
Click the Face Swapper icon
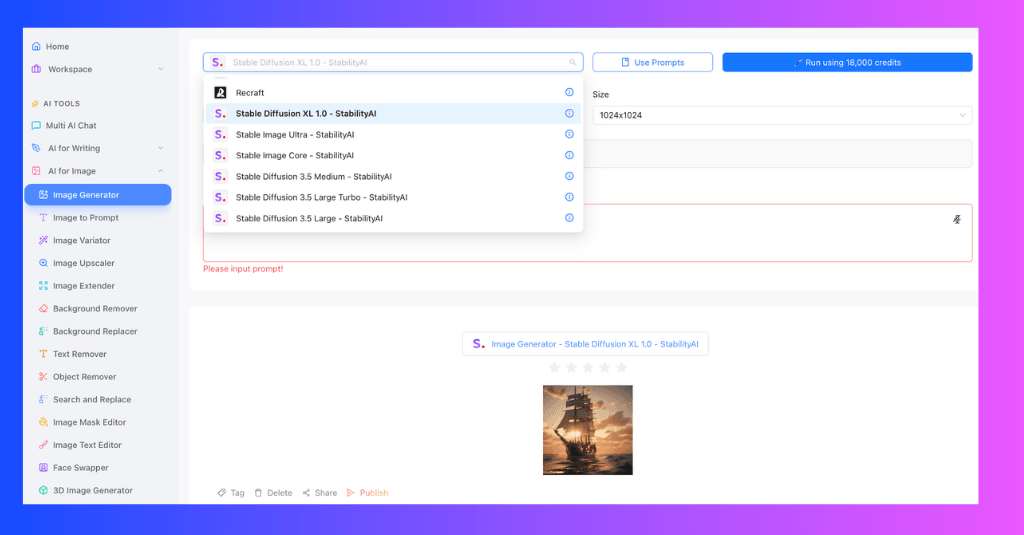(x=43, y=468)
